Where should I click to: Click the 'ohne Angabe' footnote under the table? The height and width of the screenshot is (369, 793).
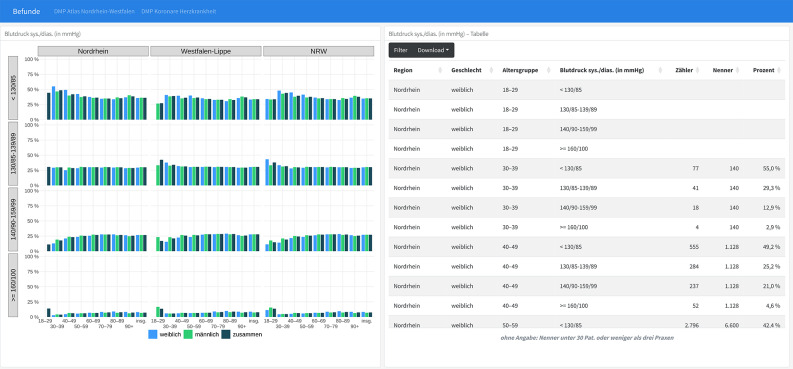click(587, 337)
